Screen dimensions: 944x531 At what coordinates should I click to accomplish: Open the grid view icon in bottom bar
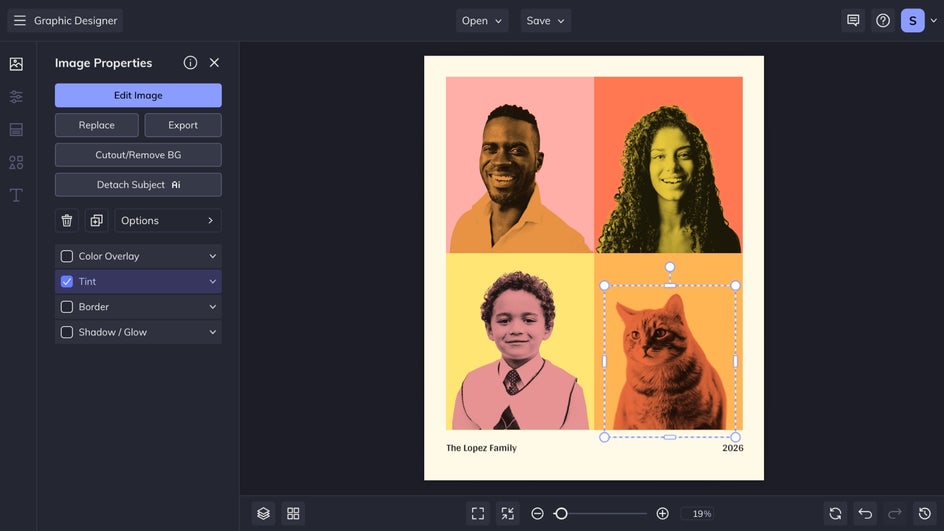pyautogui.click(x=293, y=514)
